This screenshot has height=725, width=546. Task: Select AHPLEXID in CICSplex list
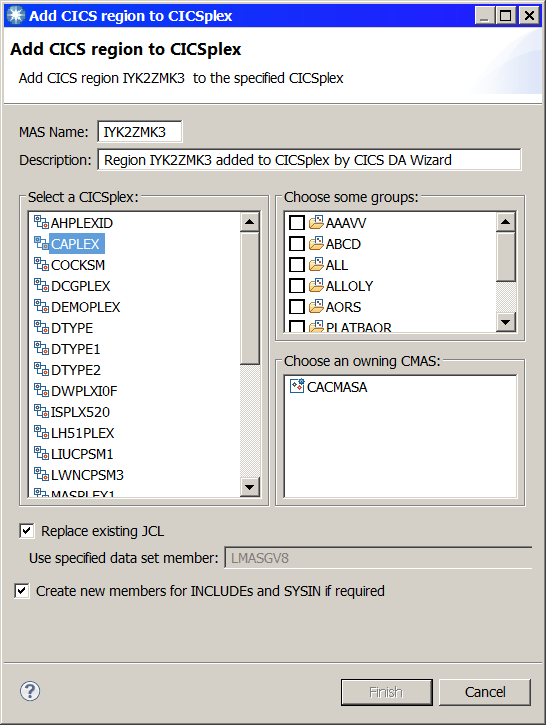coord(82,223)
